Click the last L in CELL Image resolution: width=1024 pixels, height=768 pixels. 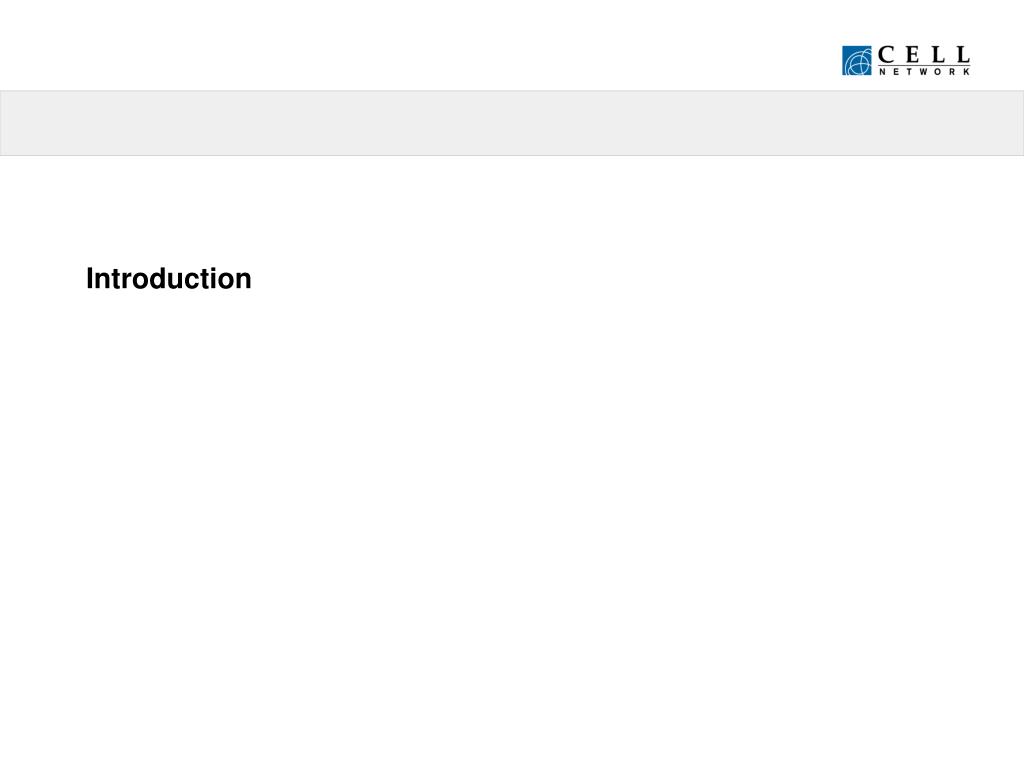coord(964,54)
